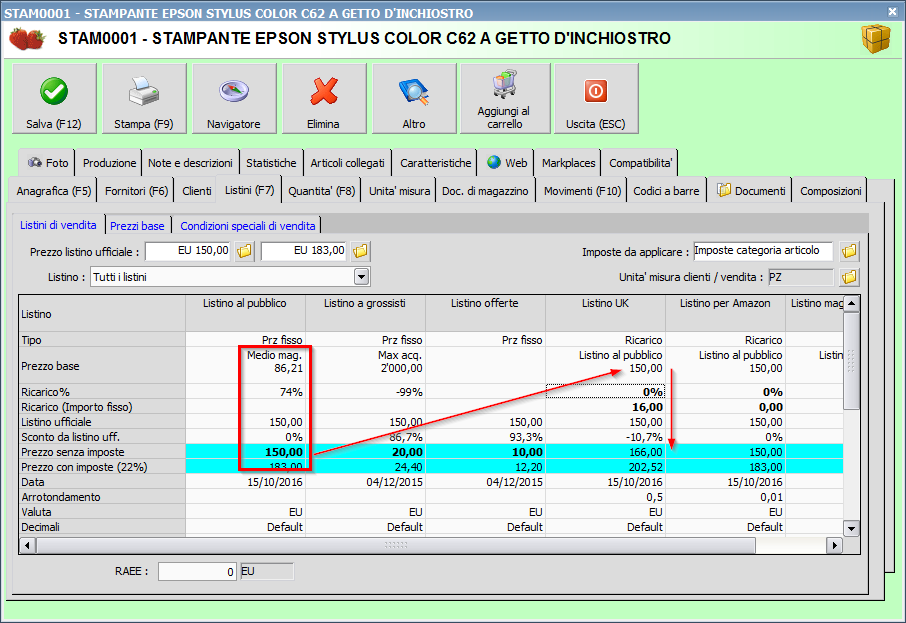The height and width of the screenshot is (623, 906).
Task: Open the Documenti tab
Action: [x=751, y=191]
